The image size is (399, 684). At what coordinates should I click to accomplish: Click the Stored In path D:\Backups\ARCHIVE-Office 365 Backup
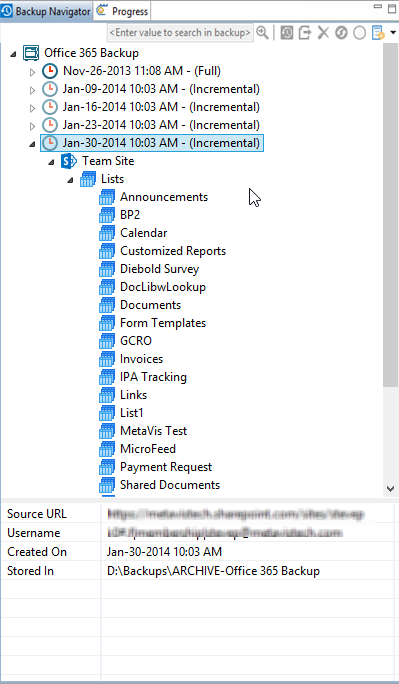coord(213,571)
